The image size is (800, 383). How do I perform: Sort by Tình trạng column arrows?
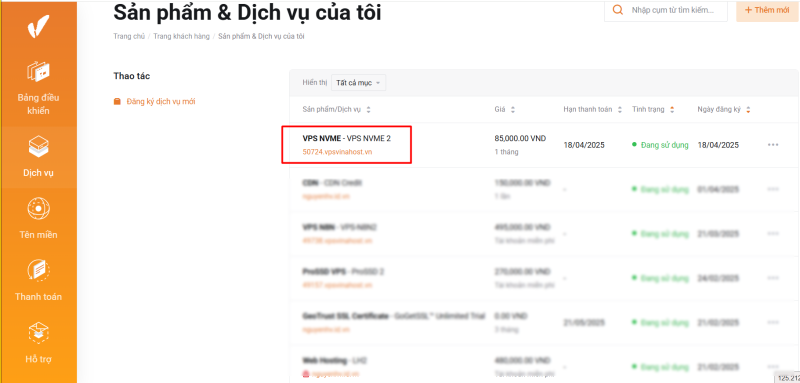(672, 110)
